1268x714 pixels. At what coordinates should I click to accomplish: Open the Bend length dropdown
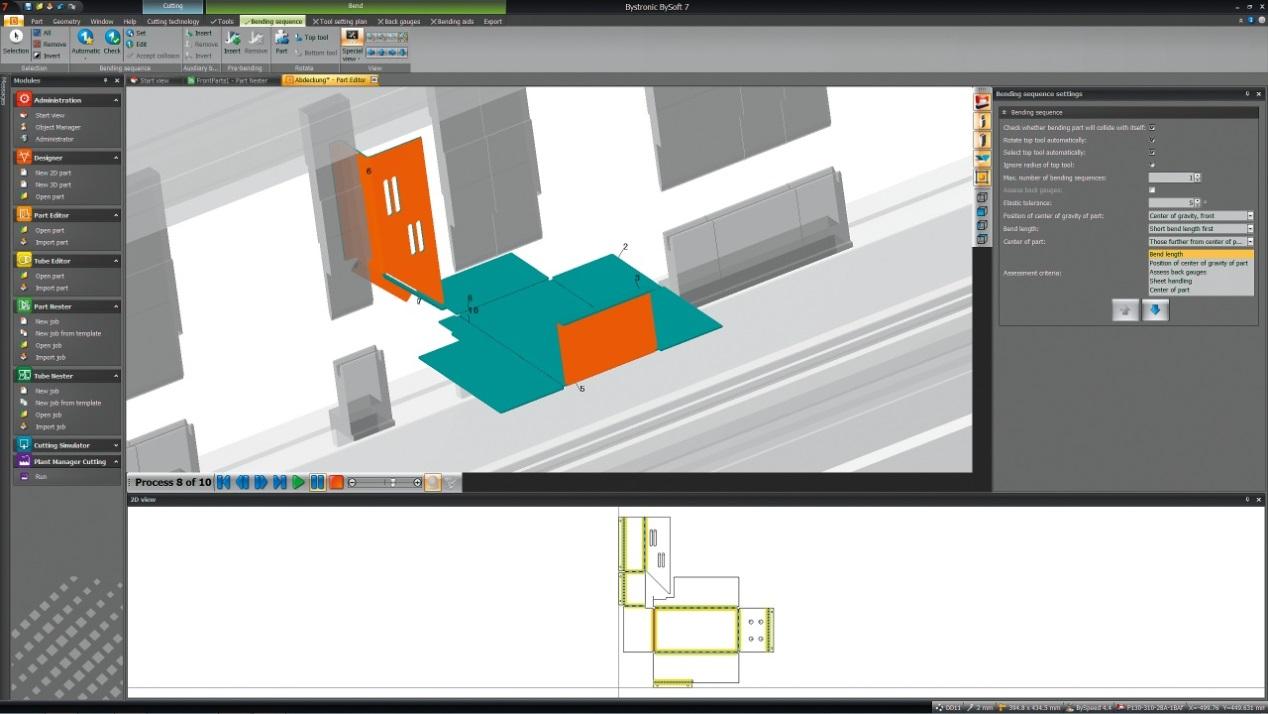[x=1250, y=229]
